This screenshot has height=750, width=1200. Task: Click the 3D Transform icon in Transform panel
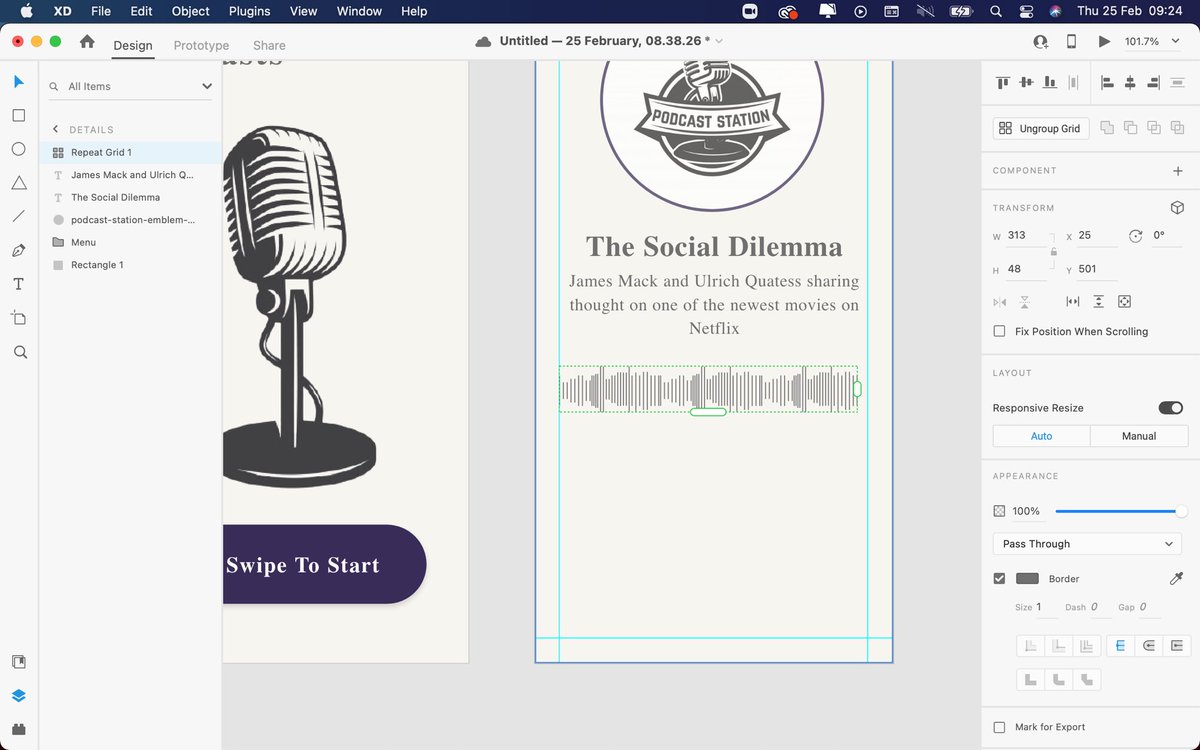pos(1177,207)
